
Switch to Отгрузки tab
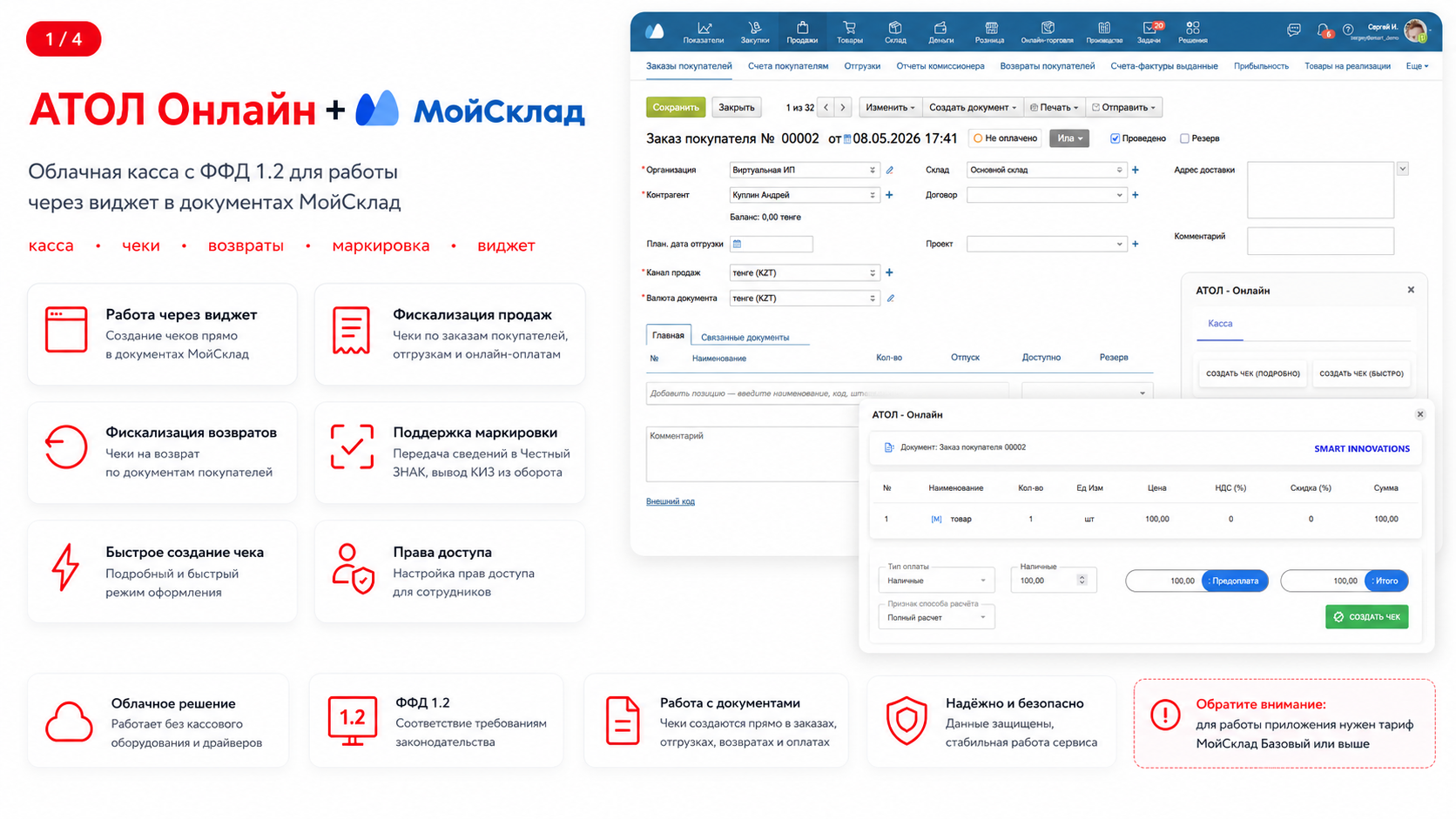(862, 66)
